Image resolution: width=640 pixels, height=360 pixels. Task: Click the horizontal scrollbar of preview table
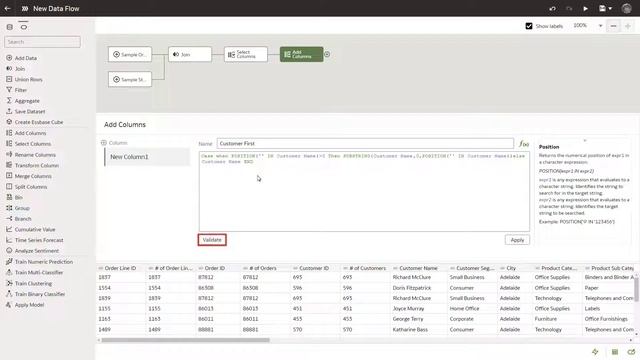185,340
